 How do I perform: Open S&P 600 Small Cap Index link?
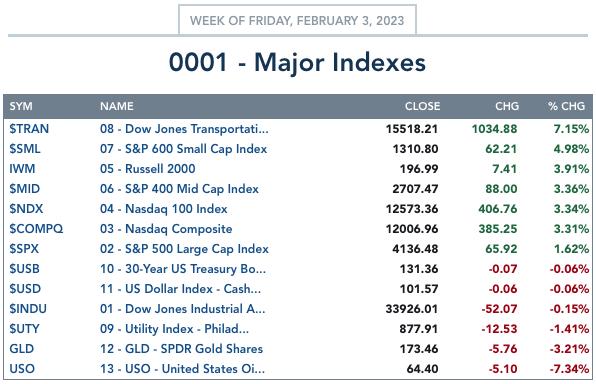[184, 149]
